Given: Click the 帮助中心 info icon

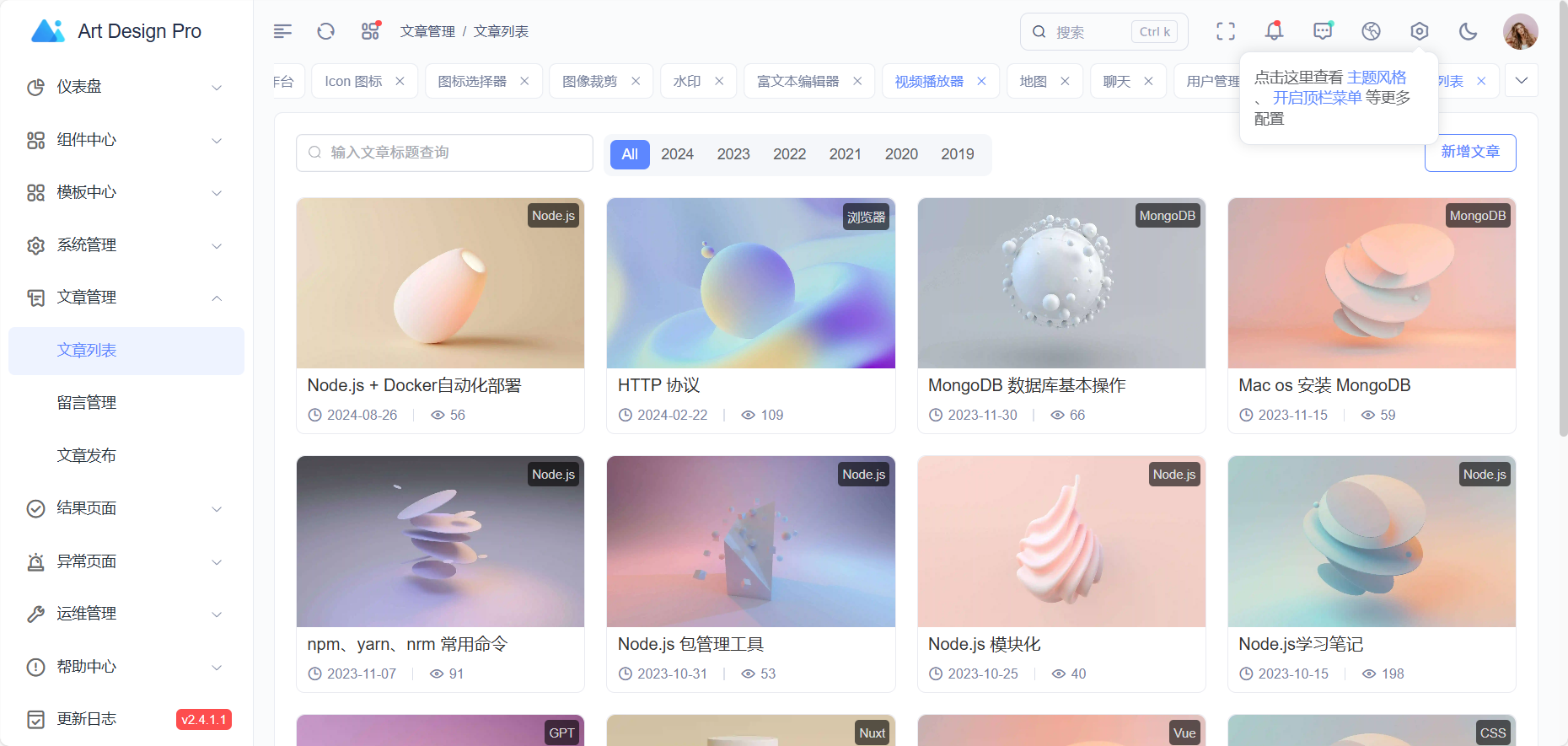Looking at the screenshot, I should pos(35,667).
